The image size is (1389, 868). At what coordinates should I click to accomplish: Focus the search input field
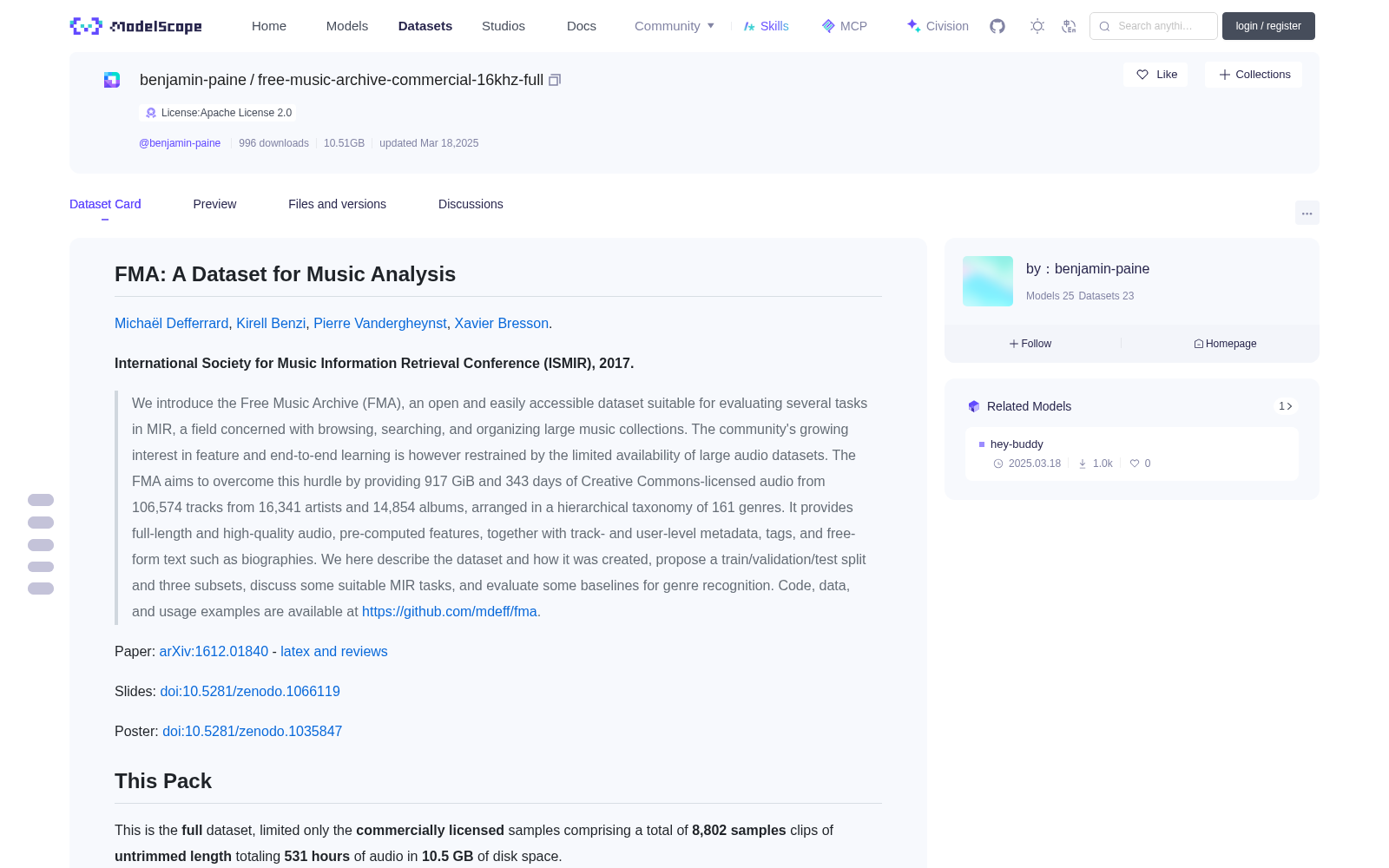(1154, 26)
